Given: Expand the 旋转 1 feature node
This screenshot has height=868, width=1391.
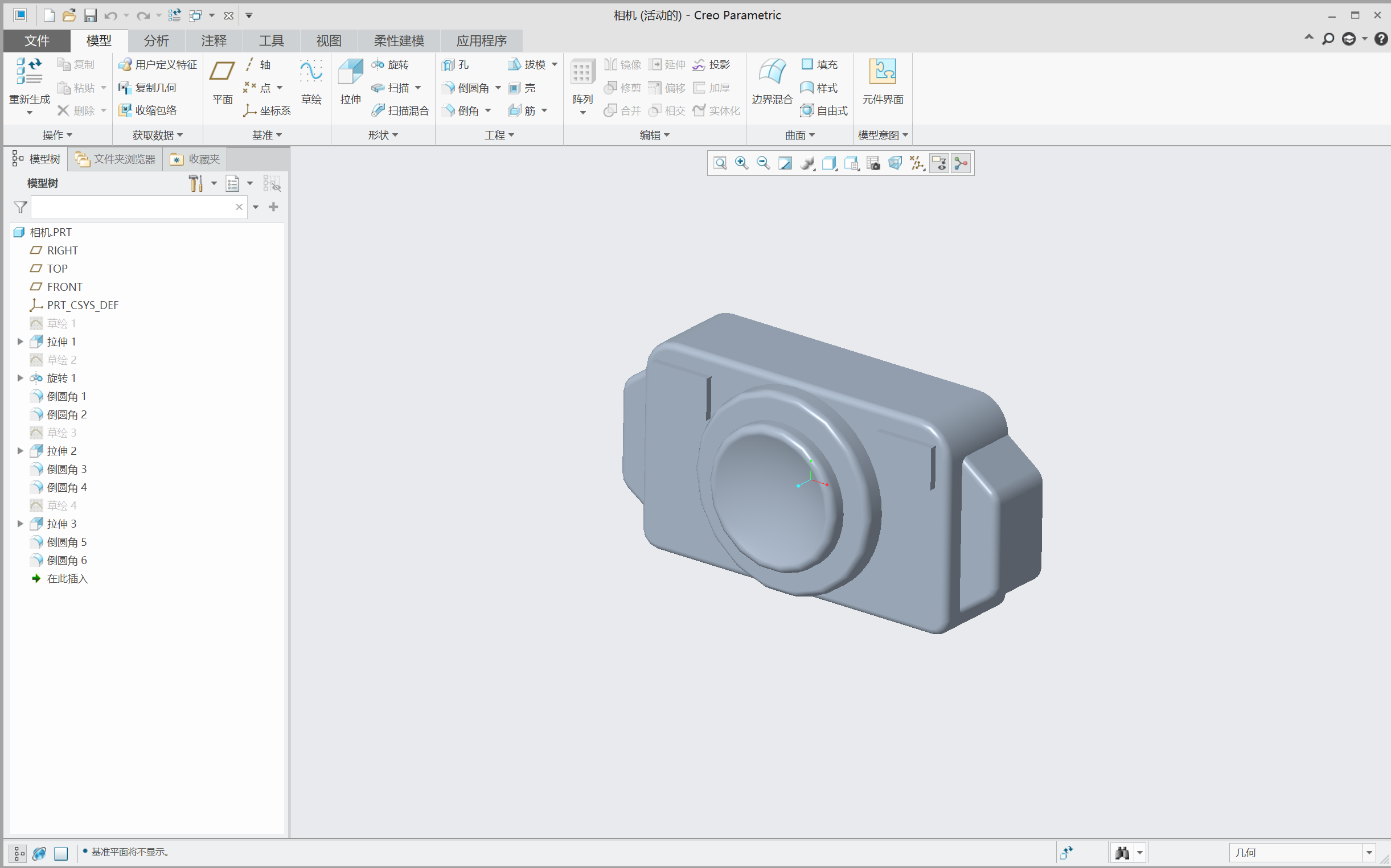Looking at the screenshot, I should 20,378.
